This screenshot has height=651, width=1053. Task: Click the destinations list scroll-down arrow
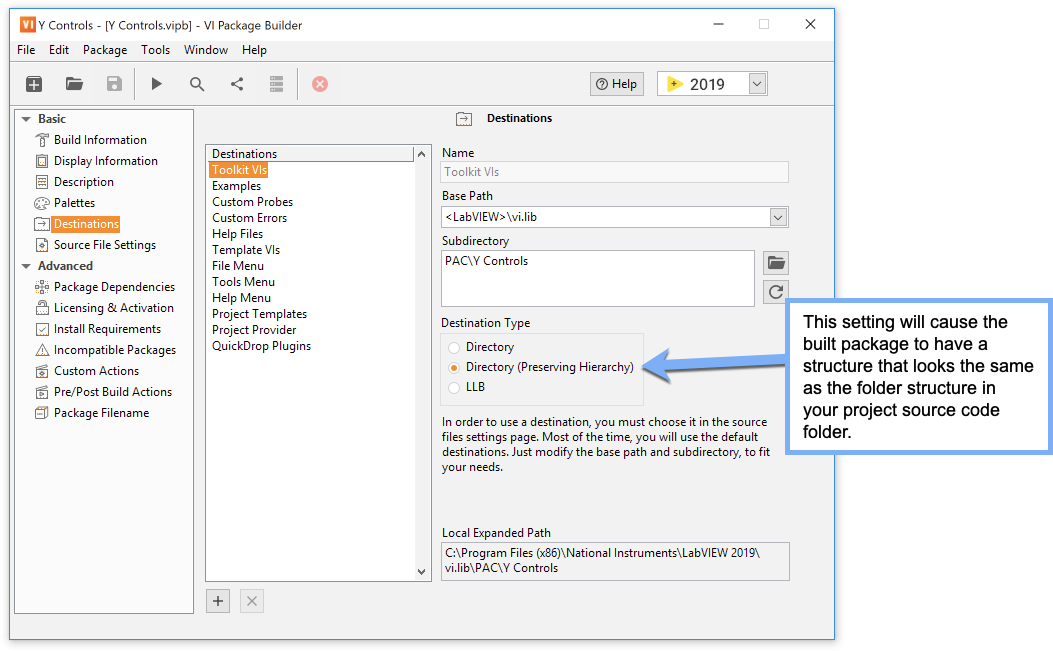[422, 572]
